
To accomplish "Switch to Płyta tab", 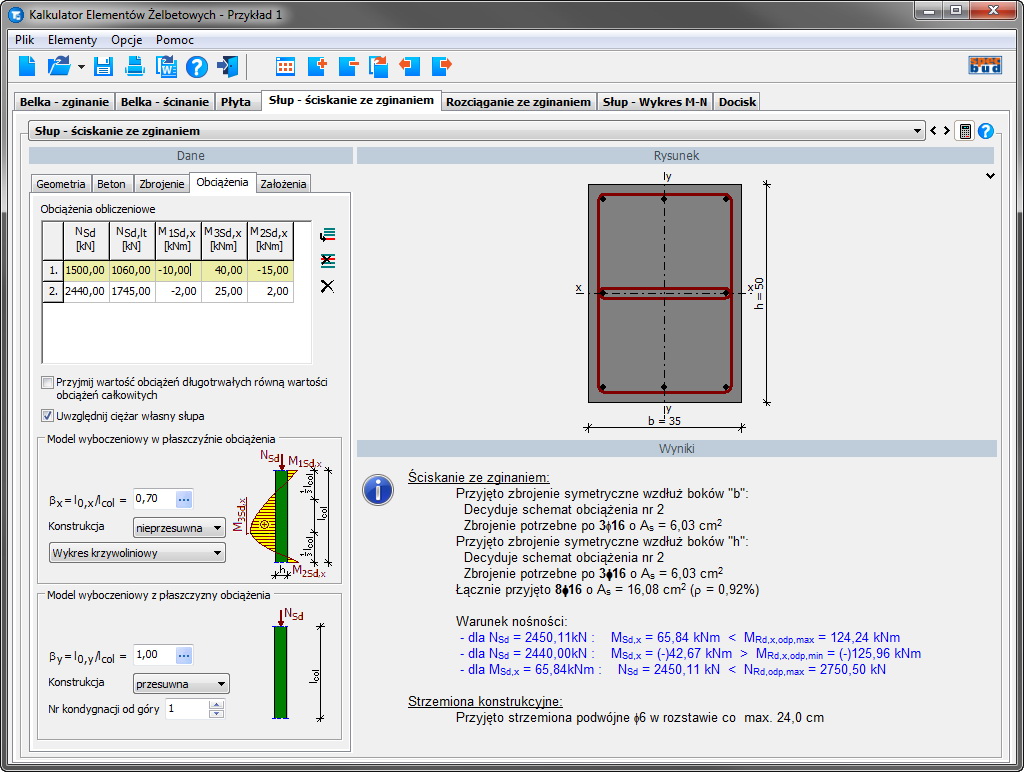I will (x=236, y=102).
